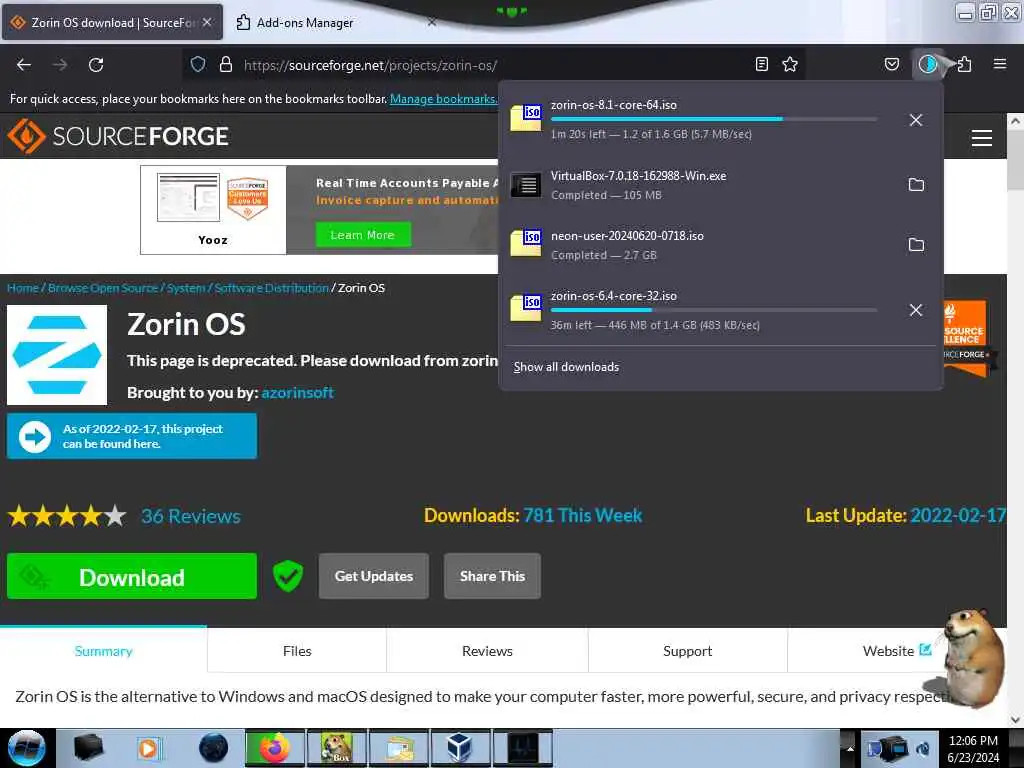Cancel the zorin-os-6.4-core-32.iso download
Viewport: 1024px width, 768px height.
(916, 310)
